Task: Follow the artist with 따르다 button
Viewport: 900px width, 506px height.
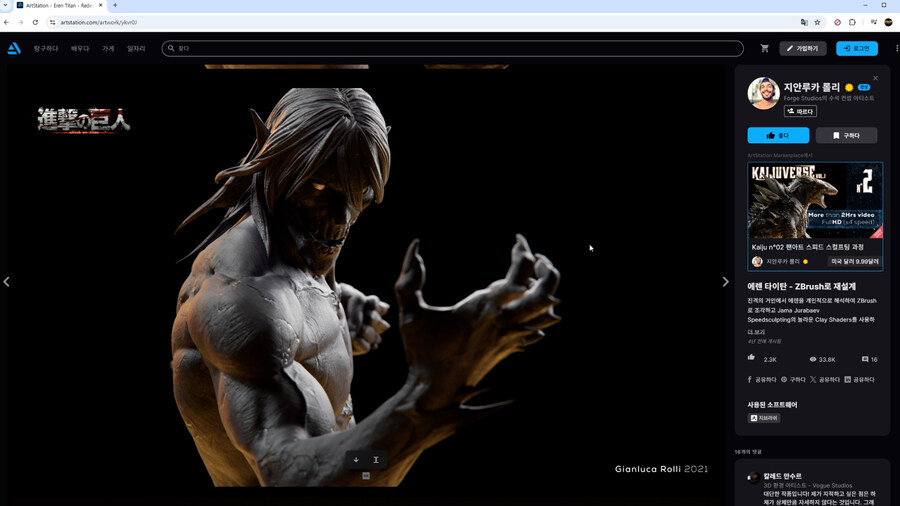Action: click(800, 111)
